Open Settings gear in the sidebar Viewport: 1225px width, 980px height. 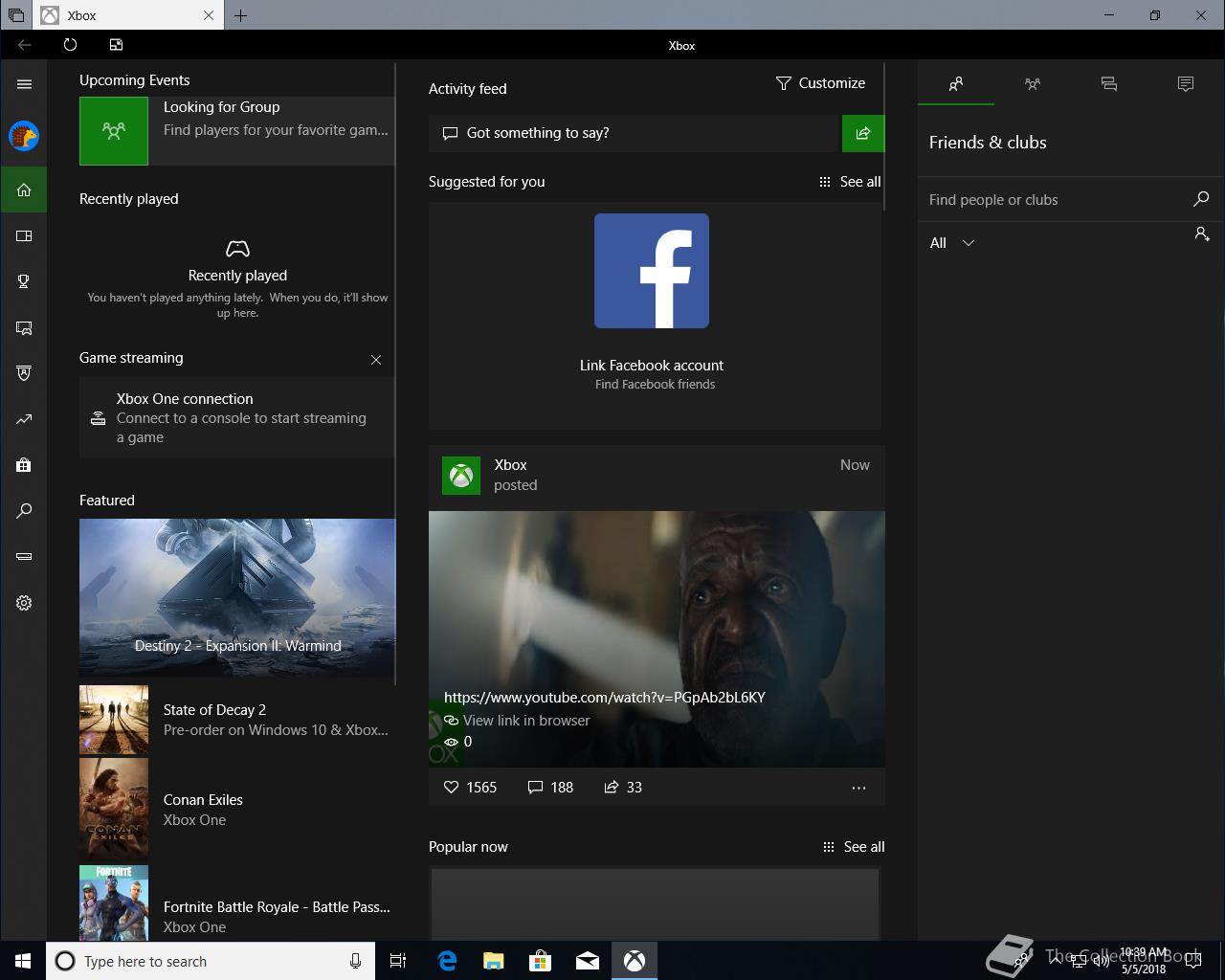[24, 603]
